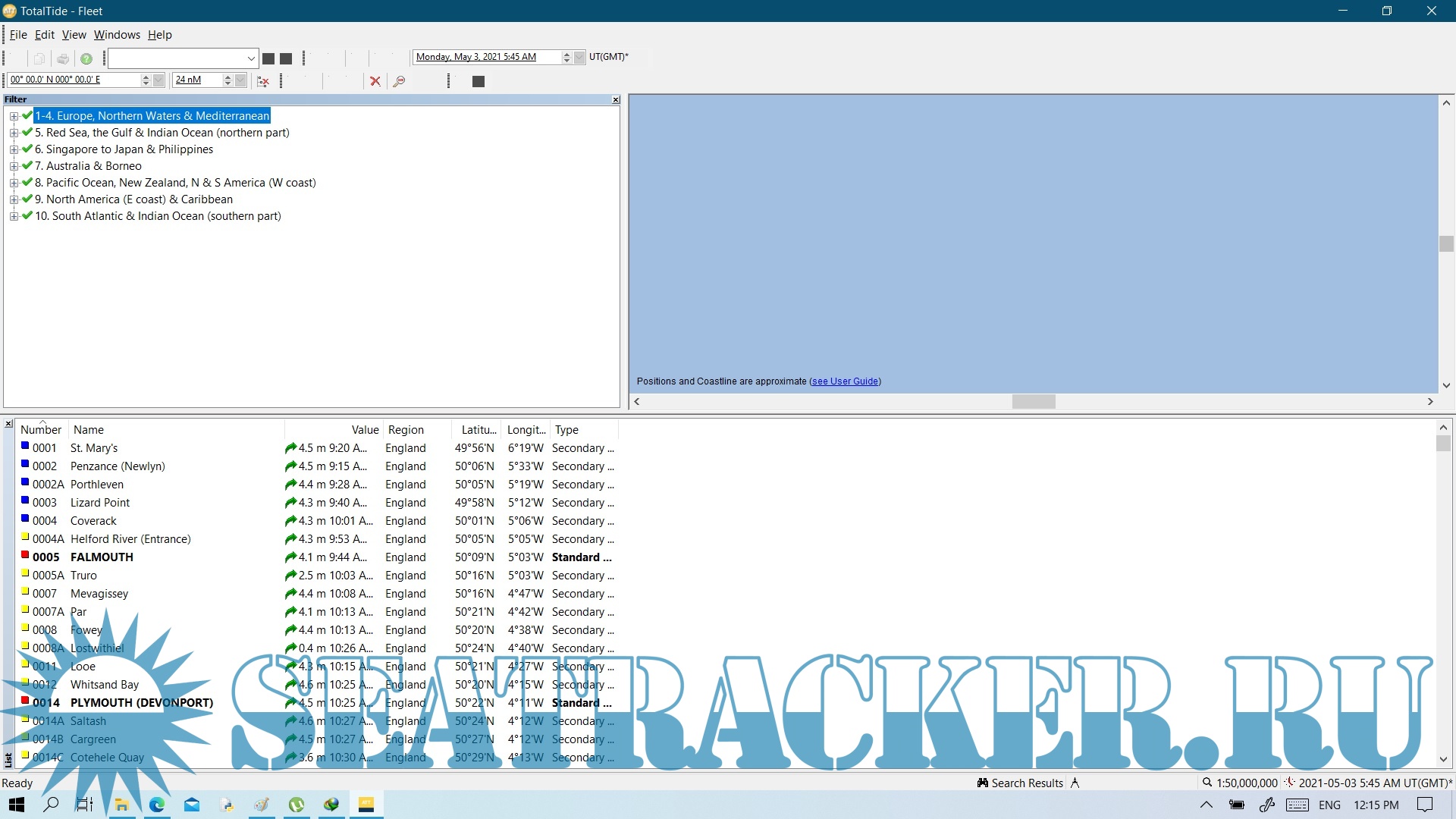Uncheck the Australia & Borneo region
The image size is (1456, 819).
point(27,165)
